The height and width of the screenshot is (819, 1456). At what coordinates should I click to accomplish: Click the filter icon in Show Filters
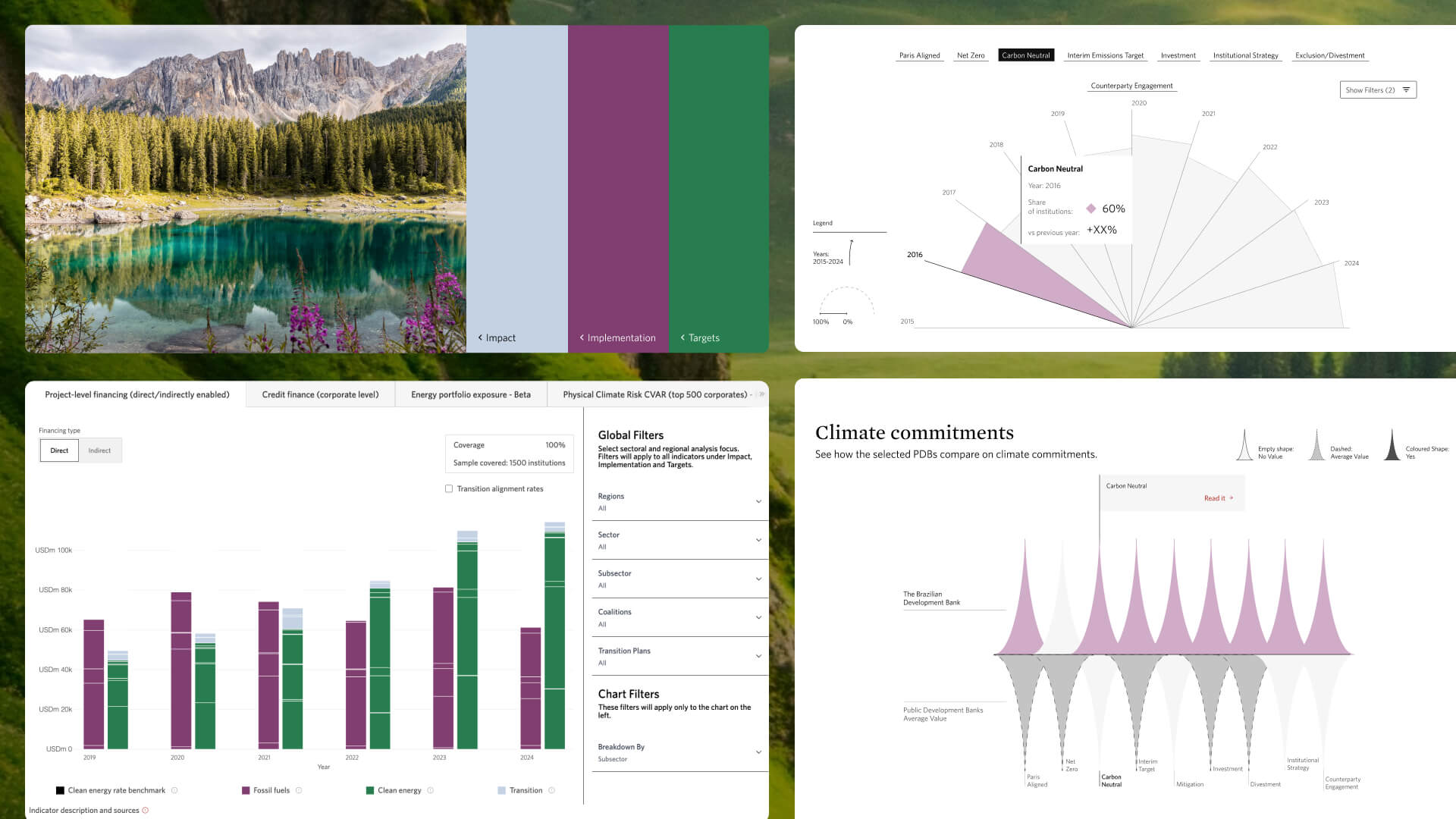pos(1406,90)
